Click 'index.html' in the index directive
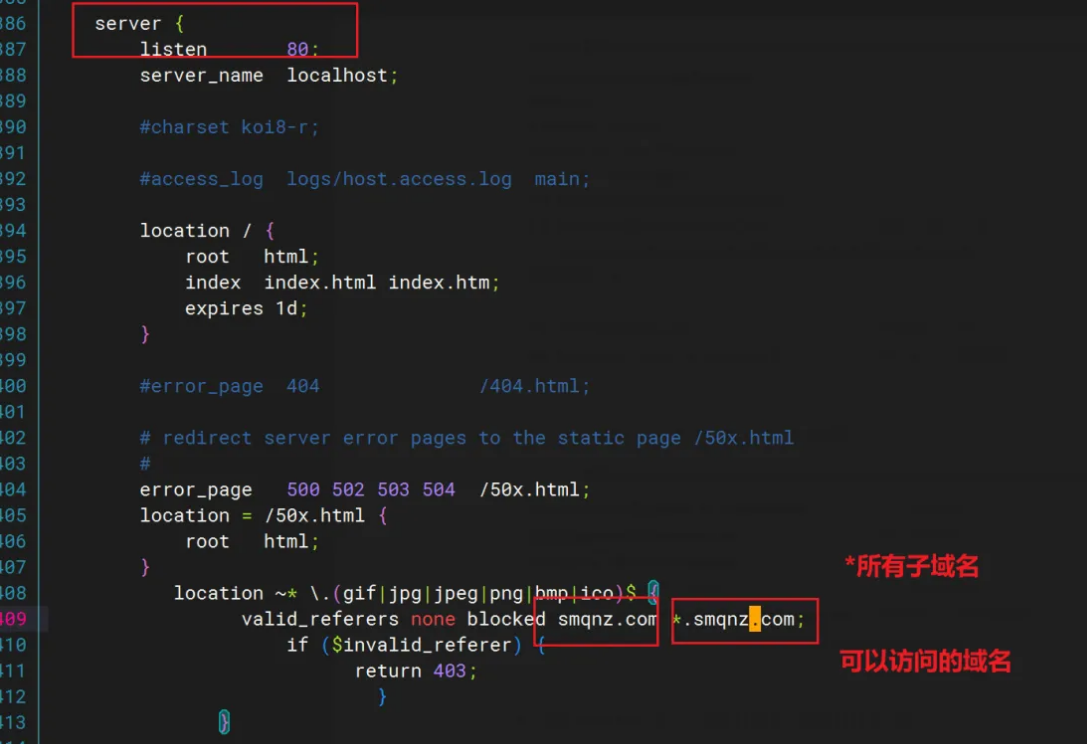This screenshot has height=744, width=1087. click(320, 283)
